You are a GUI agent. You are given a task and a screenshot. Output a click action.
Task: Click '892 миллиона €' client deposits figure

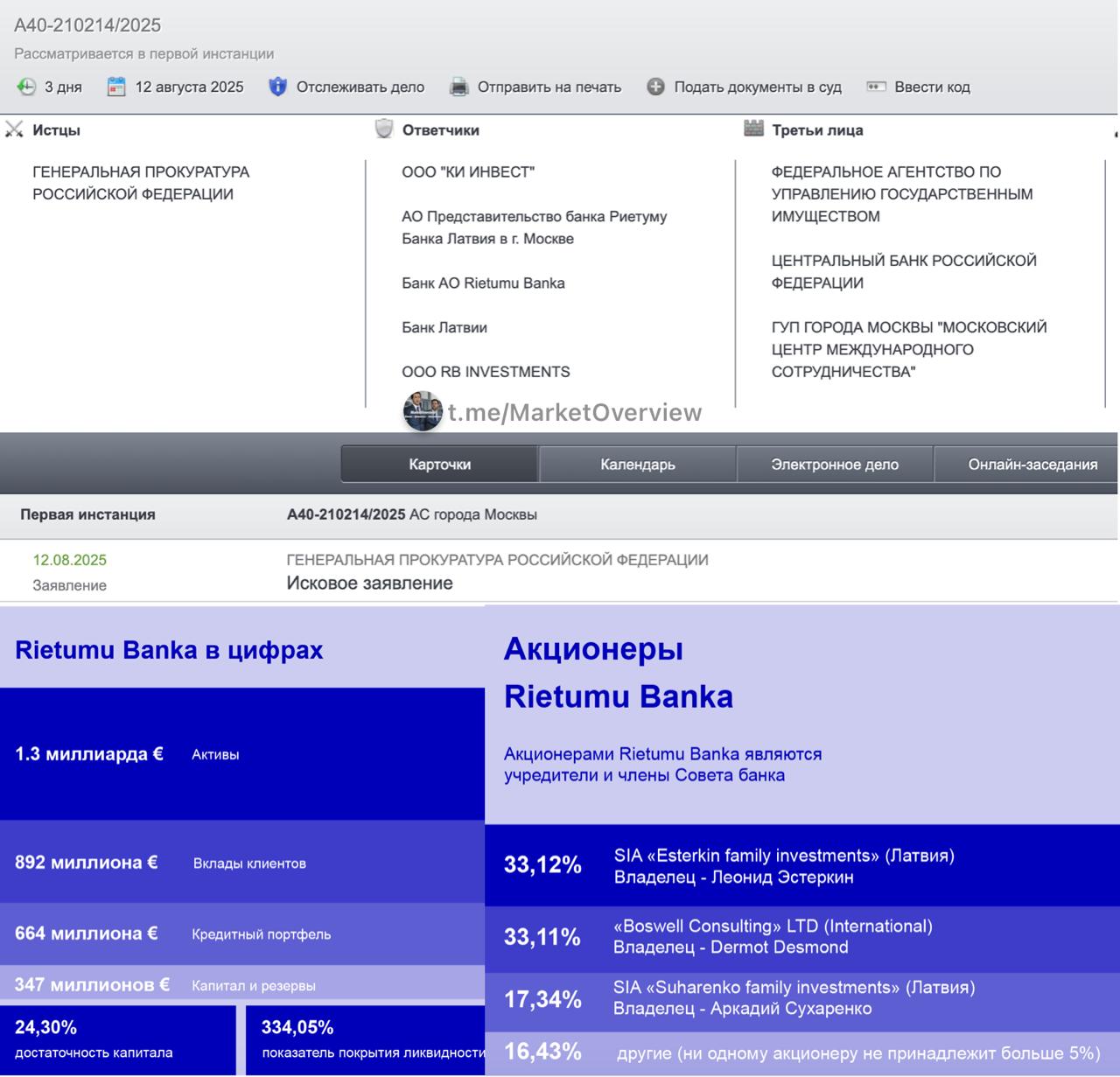[86, 862]
